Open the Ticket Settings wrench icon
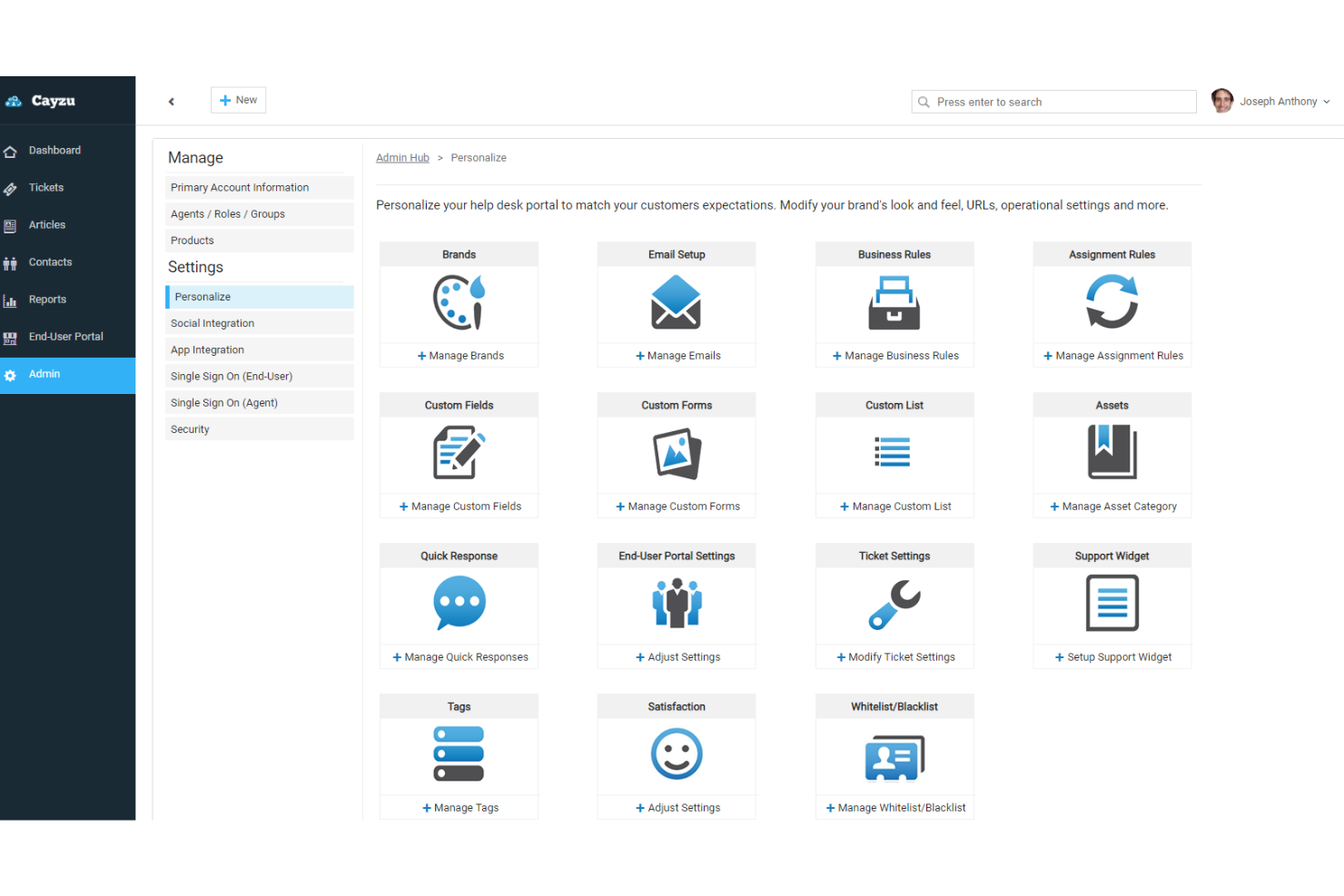 (894, 605)
